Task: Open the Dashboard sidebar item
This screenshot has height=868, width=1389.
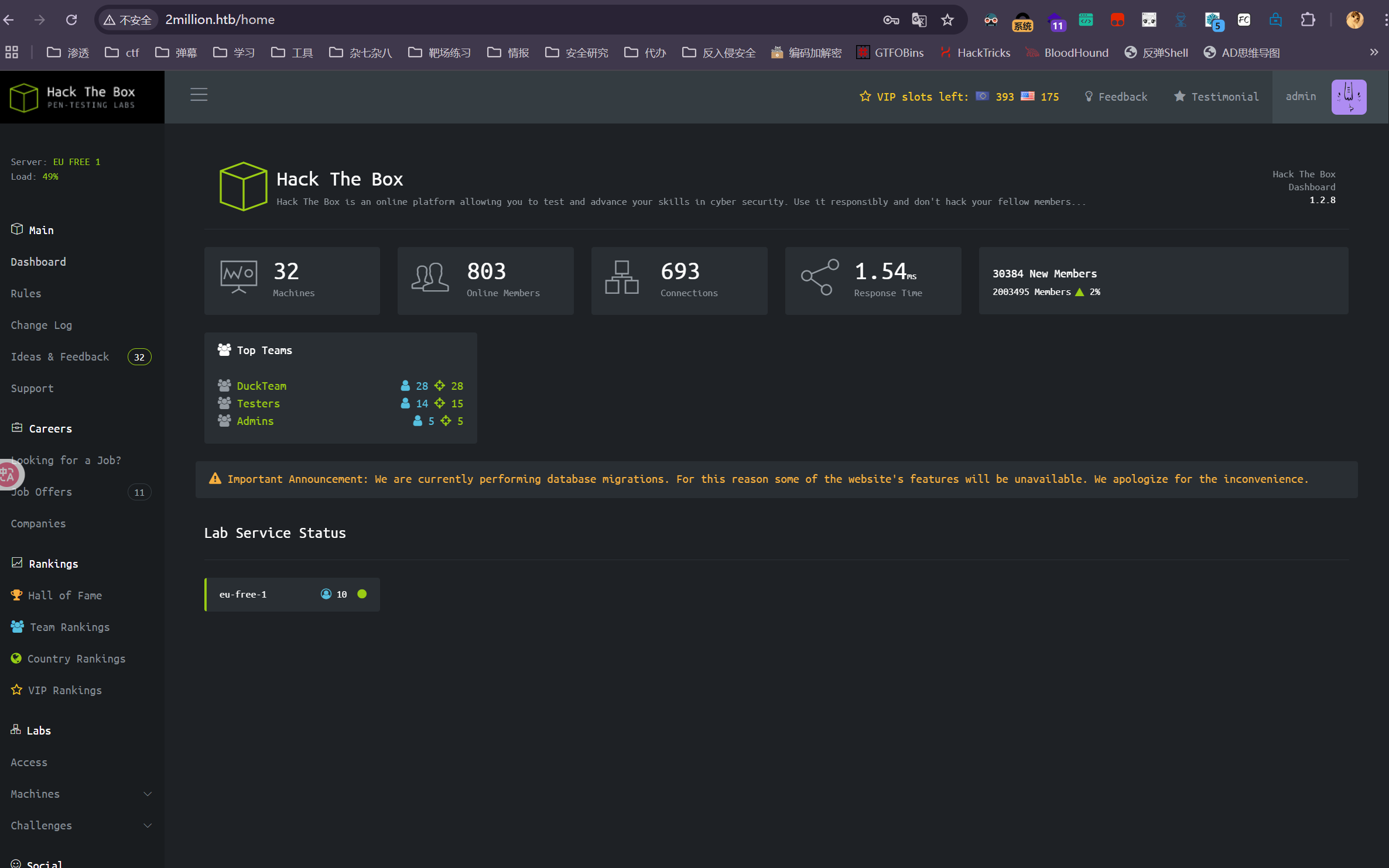Action: tap(38, 262)
